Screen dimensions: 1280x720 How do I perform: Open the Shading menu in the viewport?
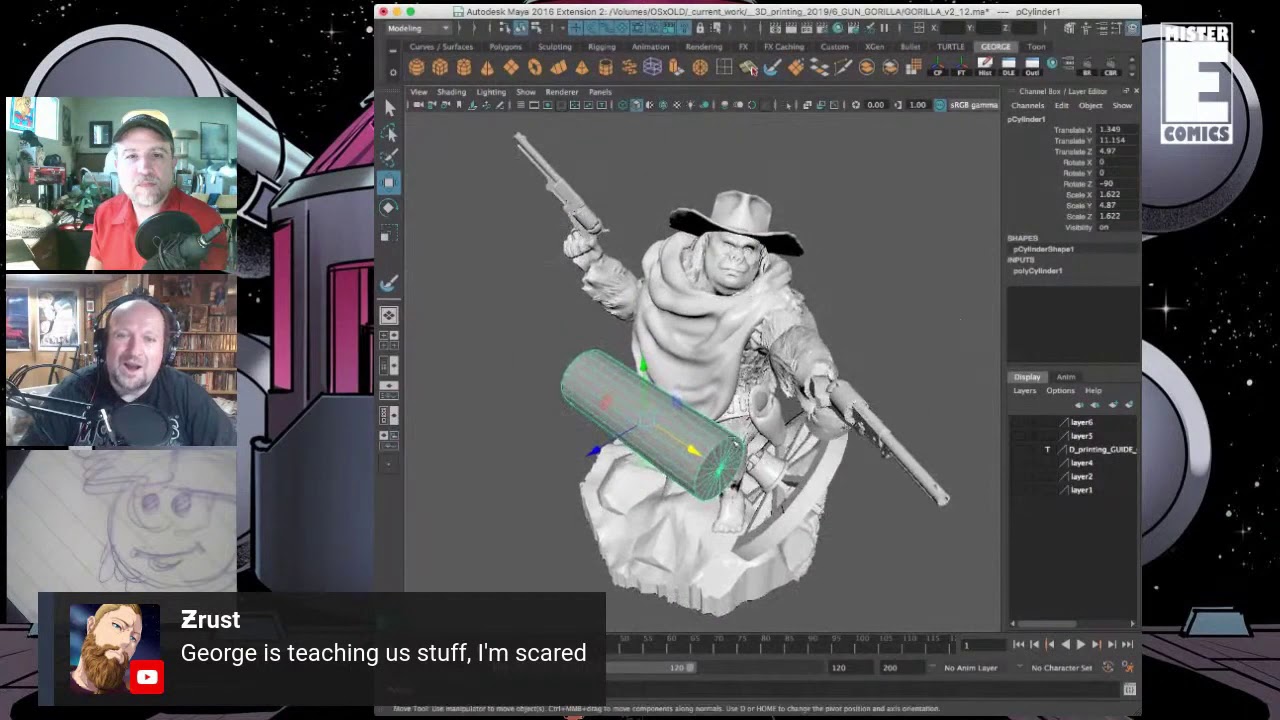point(451,92)
